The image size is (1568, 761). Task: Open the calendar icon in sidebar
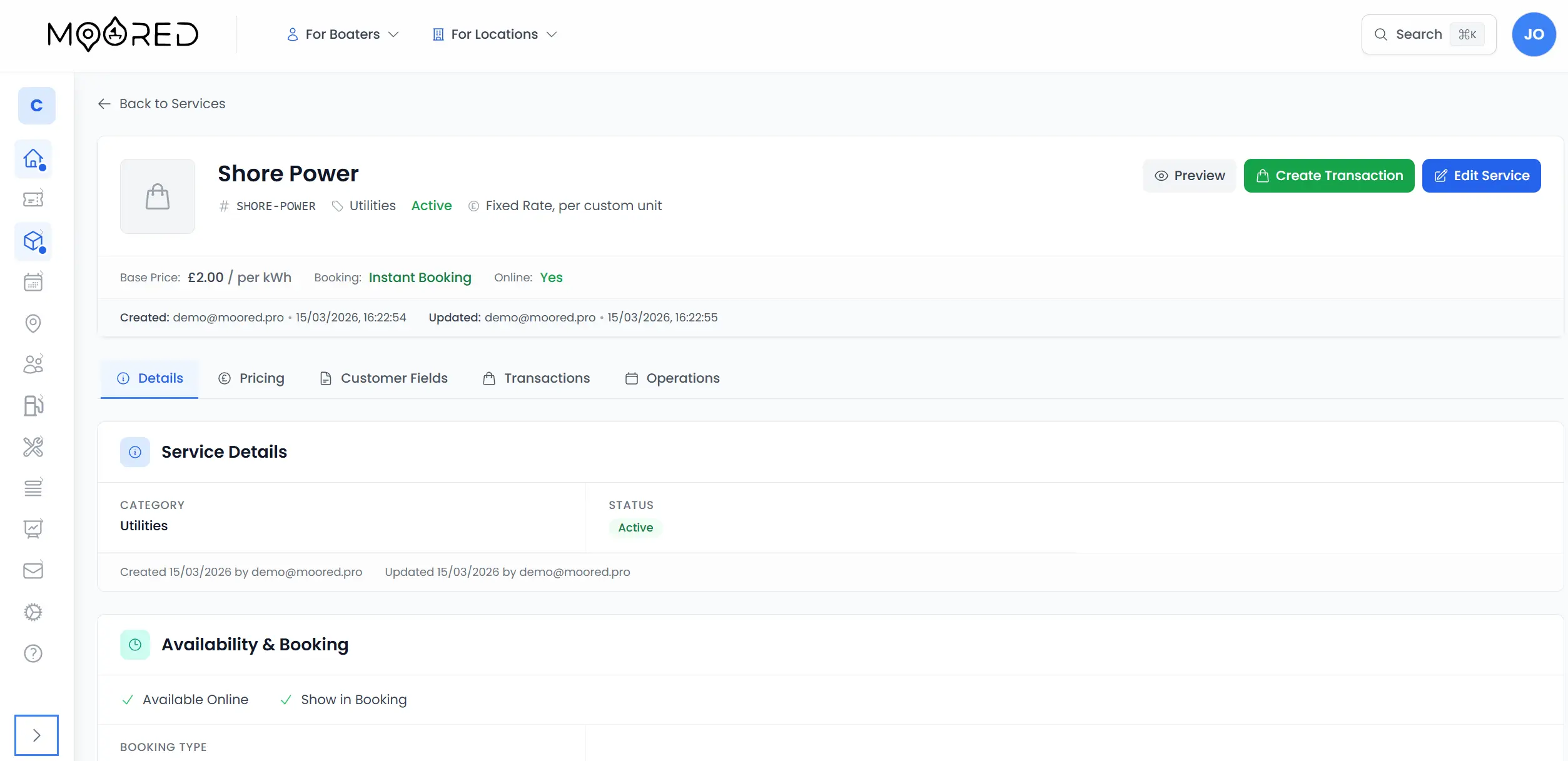tap(33, 281)
